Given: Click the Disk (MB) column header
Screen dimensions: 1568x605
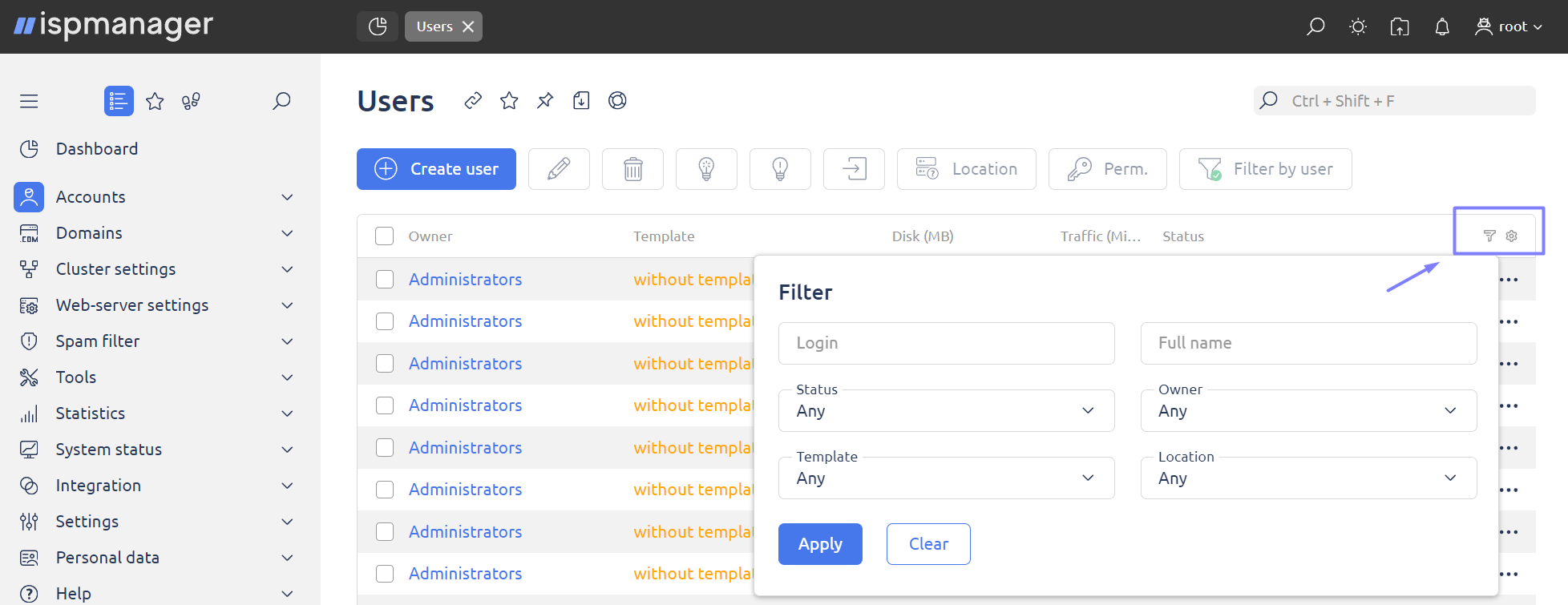Looking at the screenshot, I should (x=923, y=236).
